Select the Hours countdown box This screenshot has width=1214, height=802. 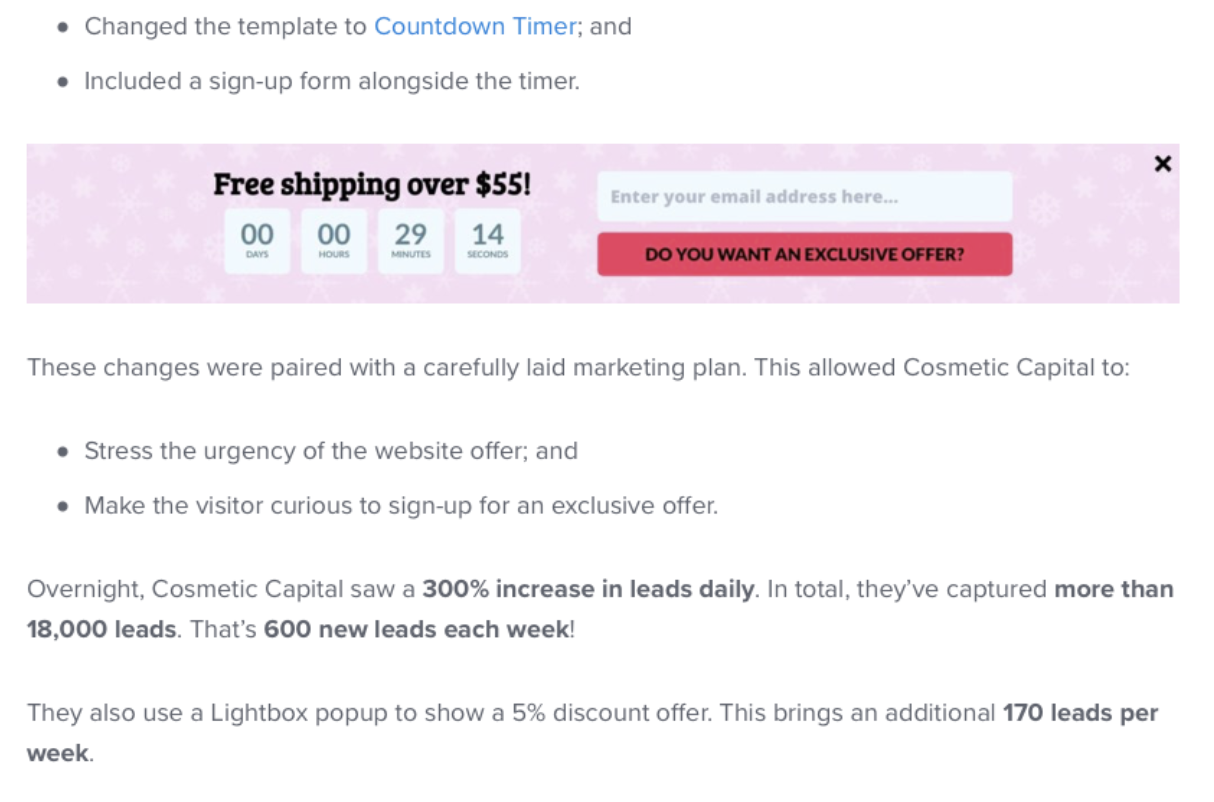(x=334, y=241)
